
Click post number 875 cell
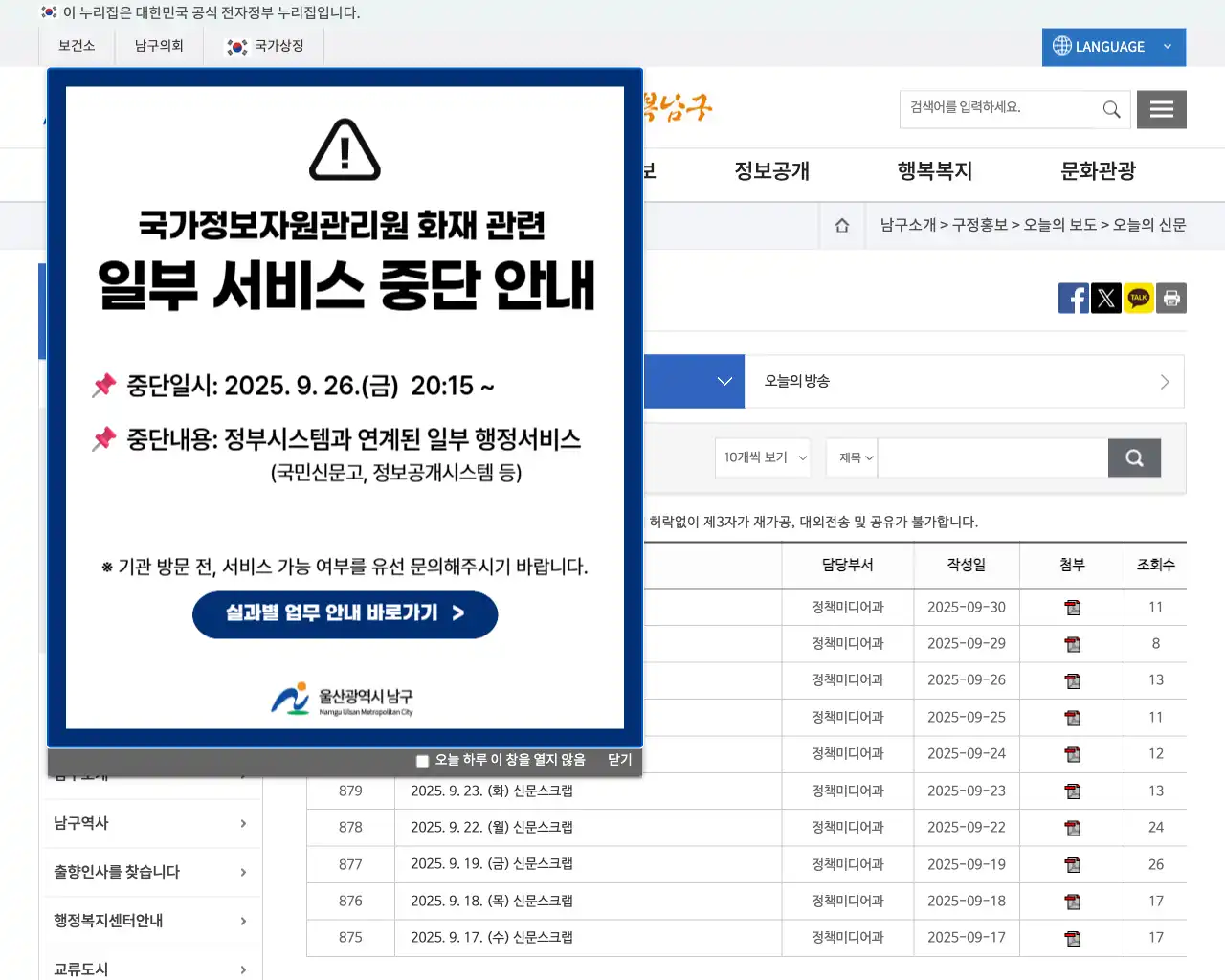(350, 937)
